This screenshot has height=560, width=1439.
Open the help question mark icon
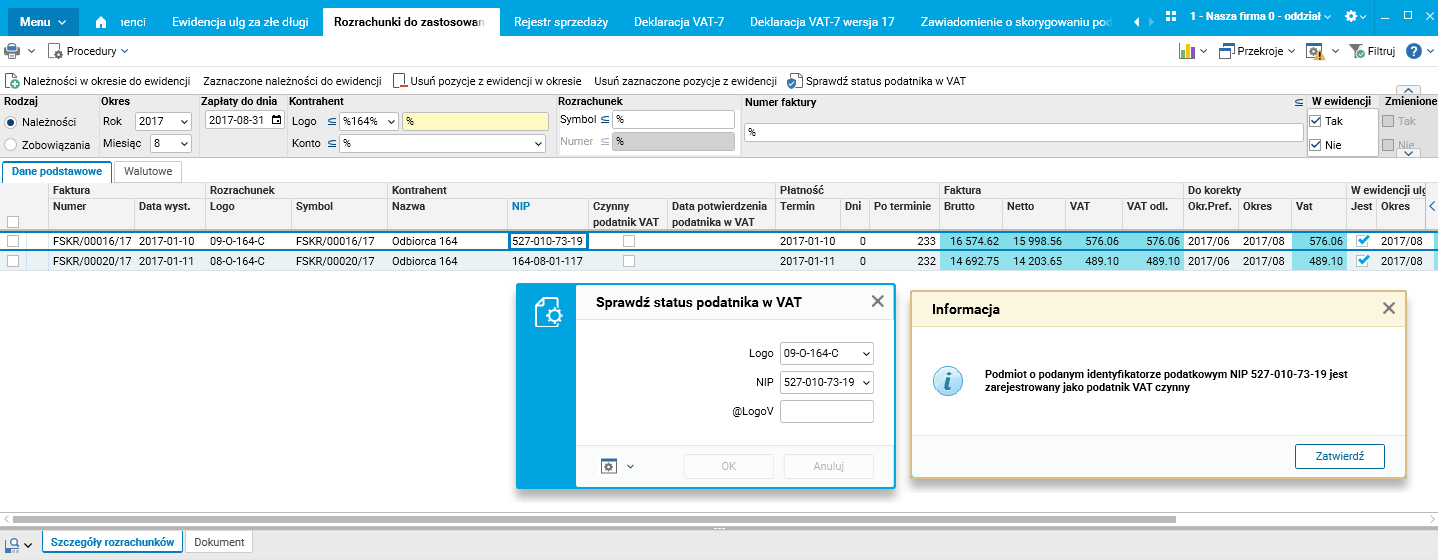[1414, 51]
